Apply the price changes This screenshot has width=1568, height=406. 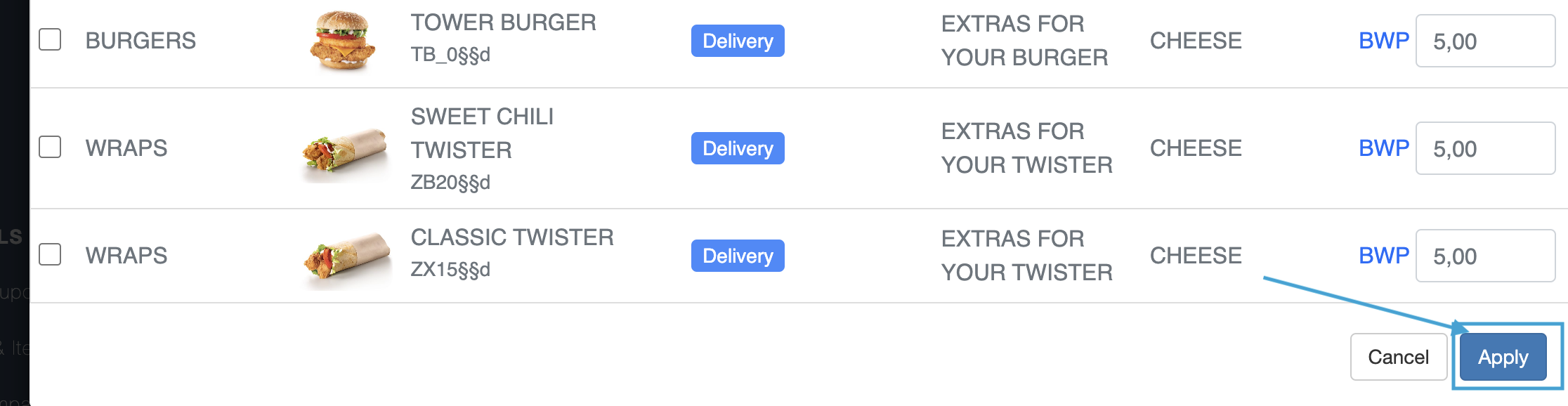tap(1503, 357)
